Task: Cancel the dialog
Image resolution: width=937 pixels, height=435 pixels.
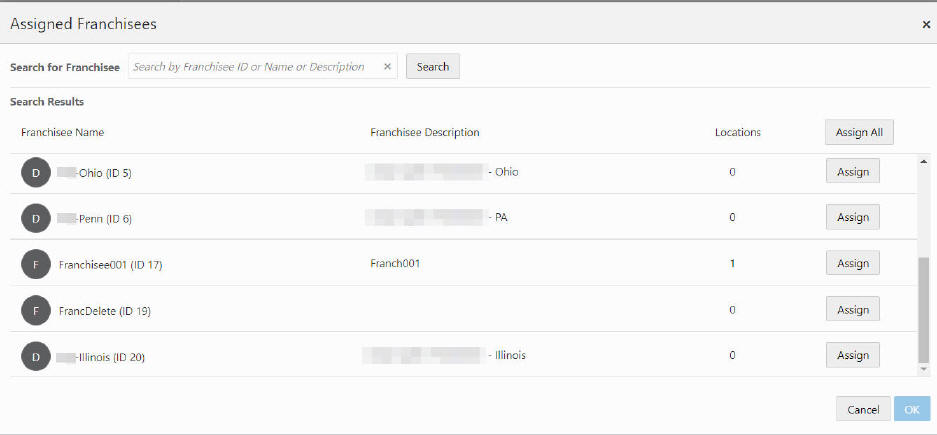Action: pos(863,409)
